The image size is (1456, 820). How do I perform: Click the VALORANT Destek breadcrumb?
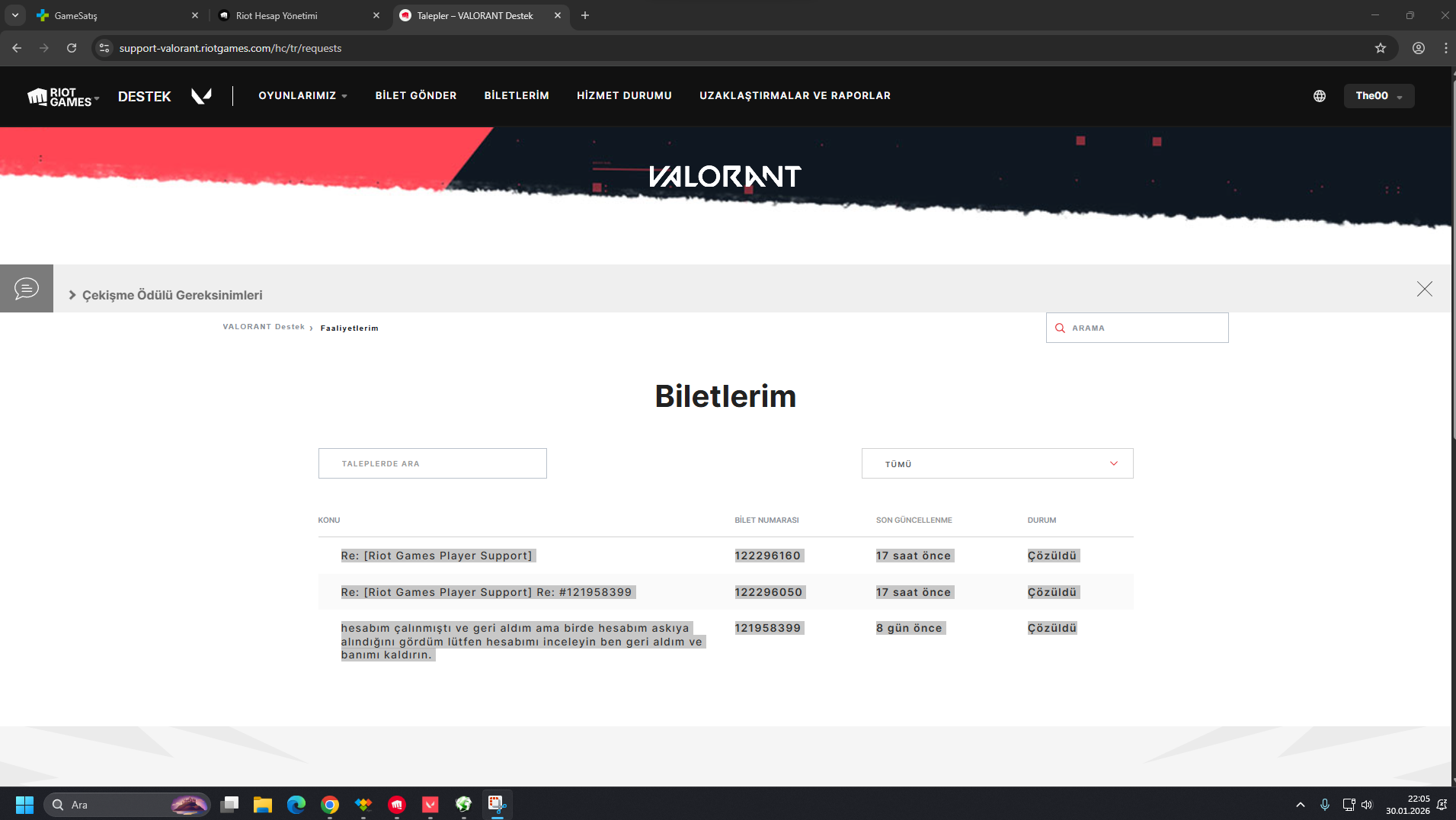point(264,327)
